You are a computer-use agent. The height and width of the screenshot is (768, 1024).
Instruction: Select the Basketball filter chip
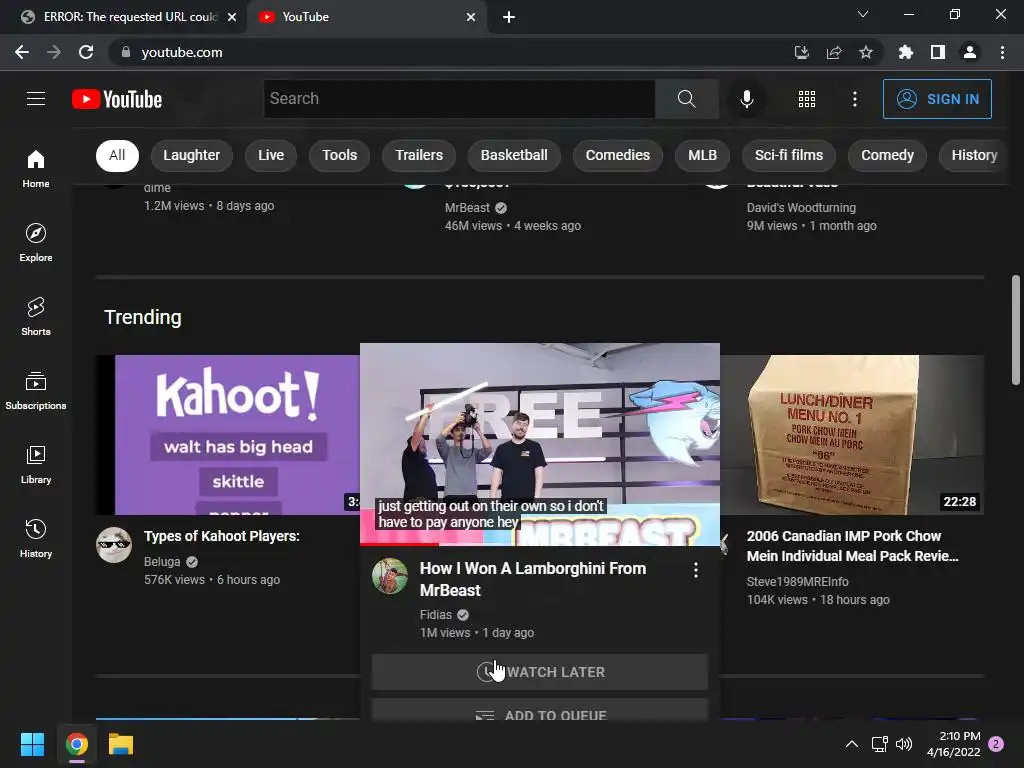point(514,155)
